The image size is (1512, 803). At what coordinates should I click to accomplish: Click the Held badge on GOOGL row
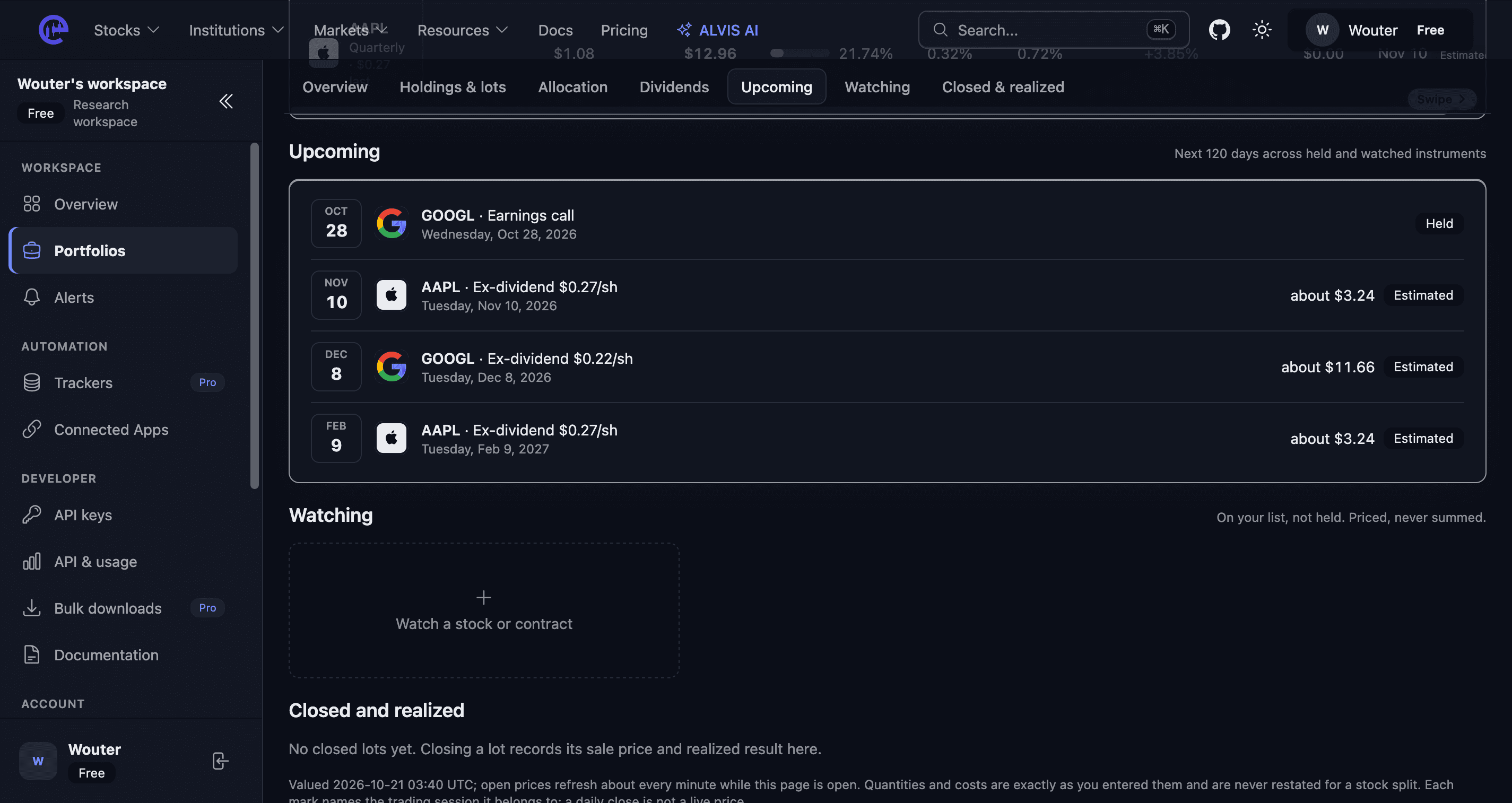1439,223
